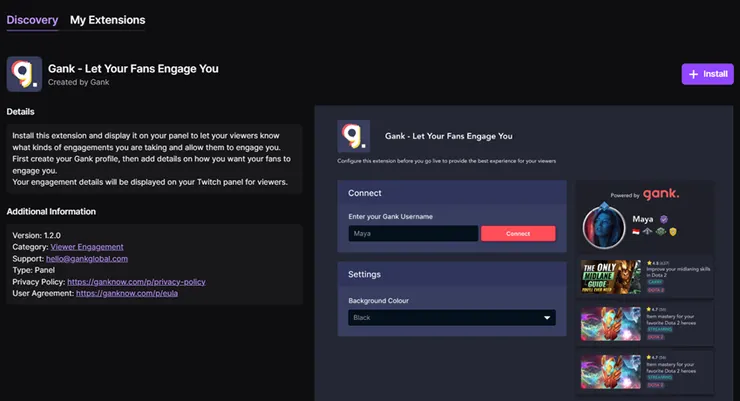Screen dimensions: 740x401
Task: Click the Additional Information heading
Action: (x=51, y=211)
